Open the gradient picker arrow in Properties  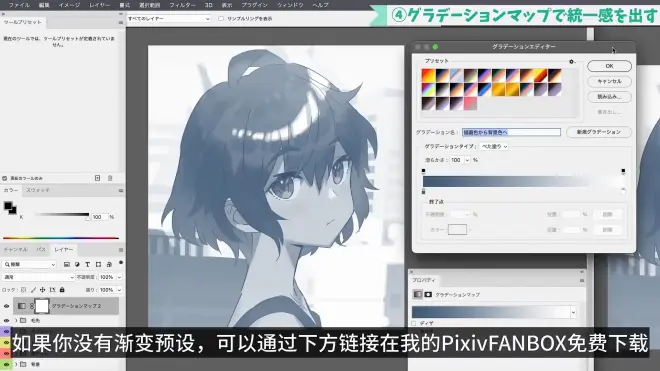pos(573,312)
